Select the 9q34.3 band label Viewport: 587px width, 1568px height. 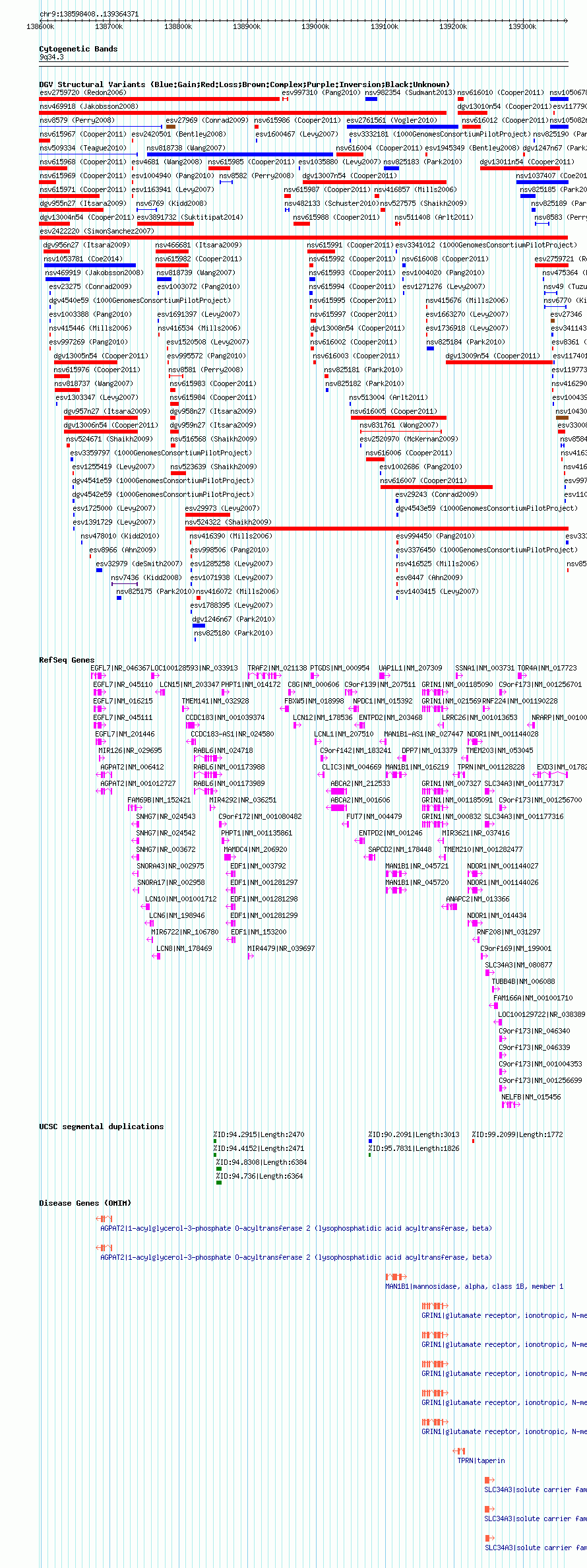click(51, 57)
